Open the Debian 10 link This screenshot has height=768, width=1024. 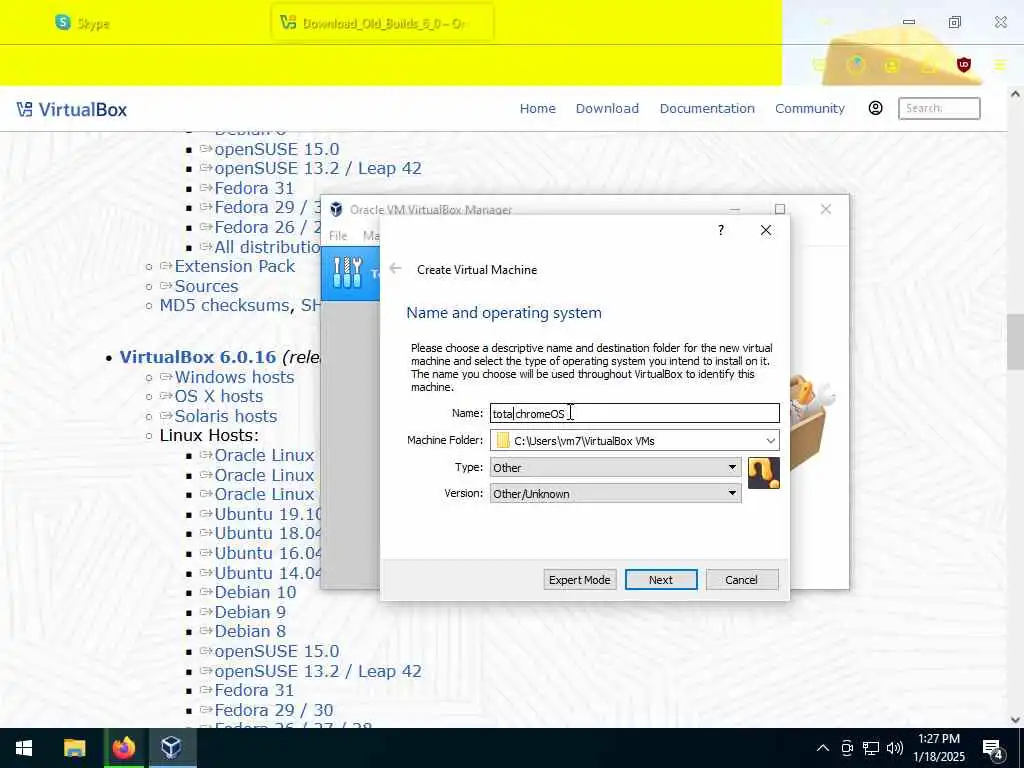[255, 592]
